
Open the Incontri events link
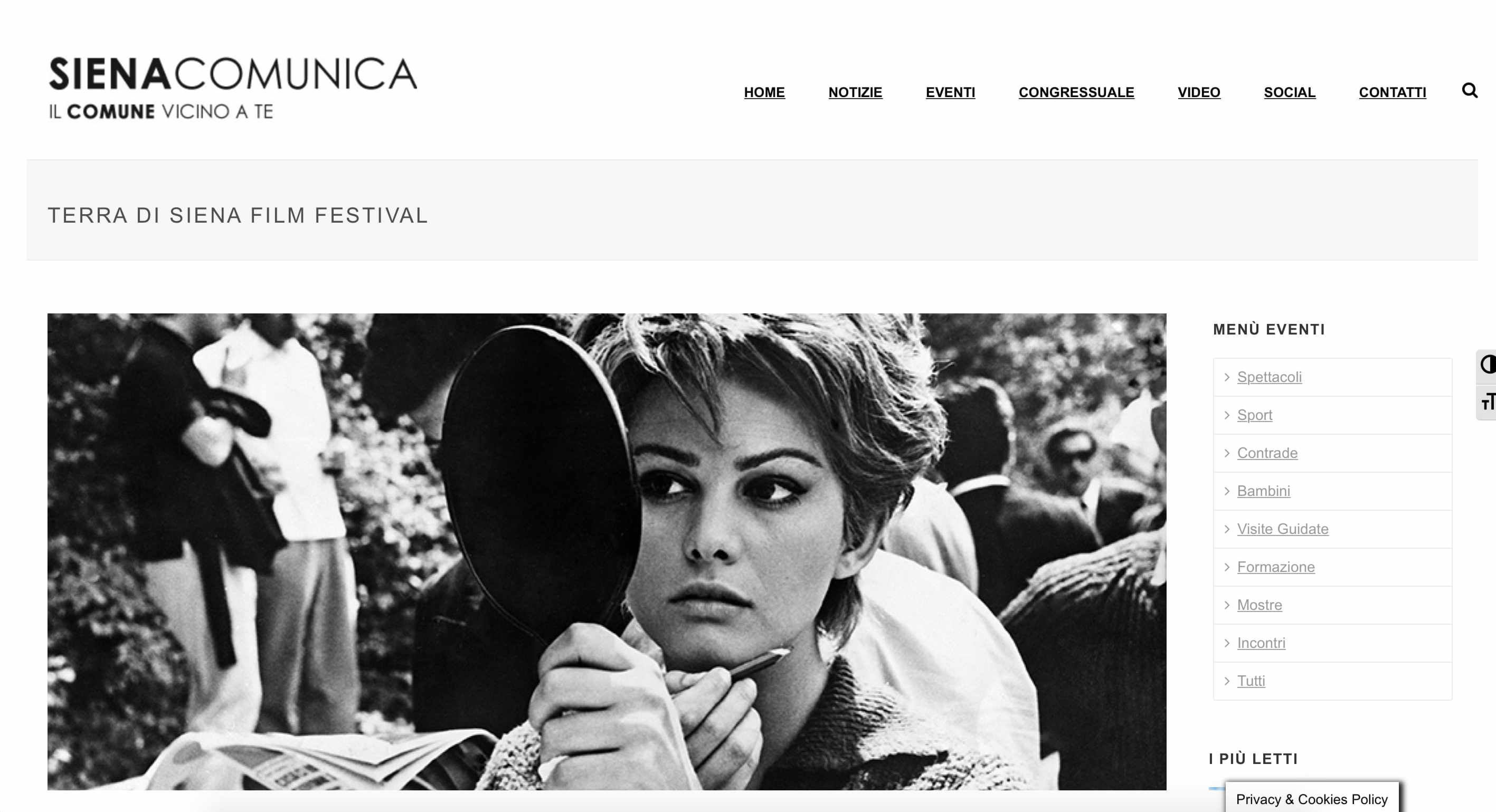tap(1261, 643)
